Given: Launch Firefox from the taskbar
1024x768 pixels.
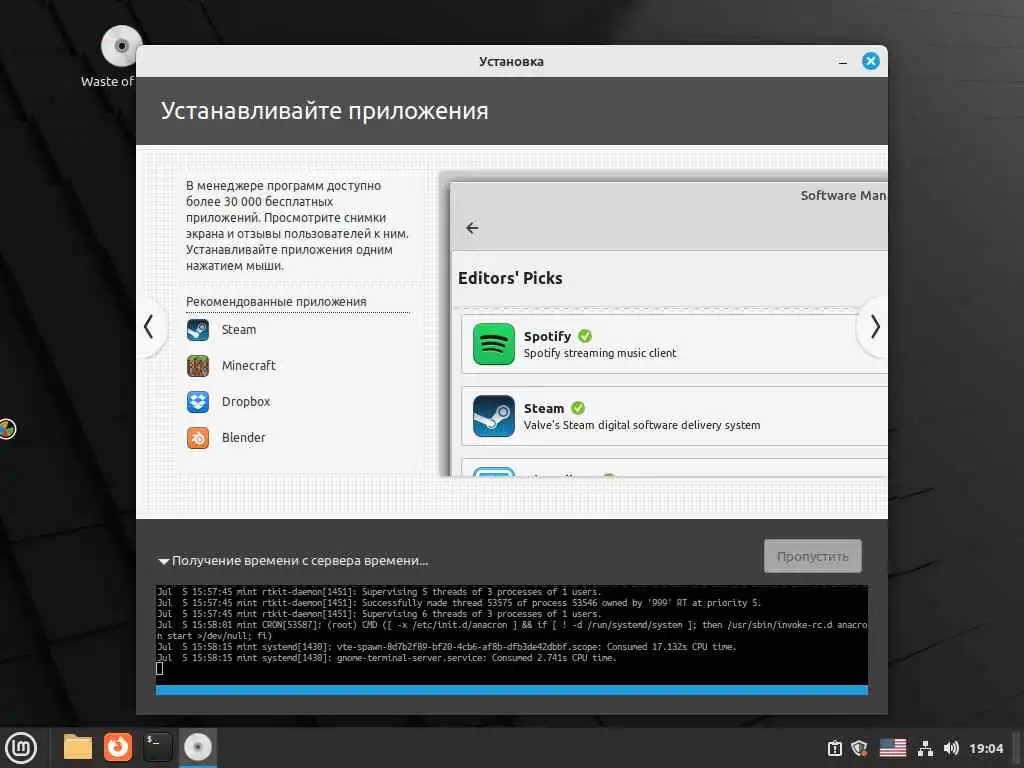Looking at the screenshot, I should click(x=118, y=747).
